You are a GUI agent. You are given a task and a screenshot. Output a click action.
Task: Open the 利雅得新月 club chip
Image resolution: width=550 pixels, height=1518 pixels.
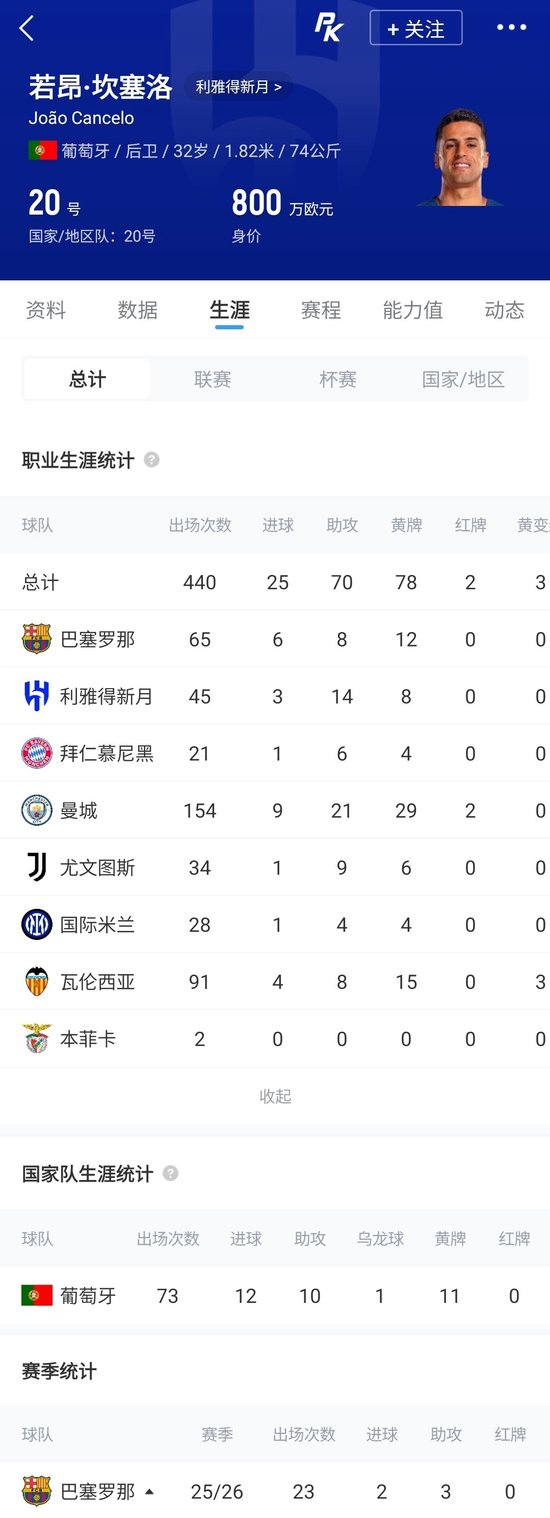pos(239,87)
